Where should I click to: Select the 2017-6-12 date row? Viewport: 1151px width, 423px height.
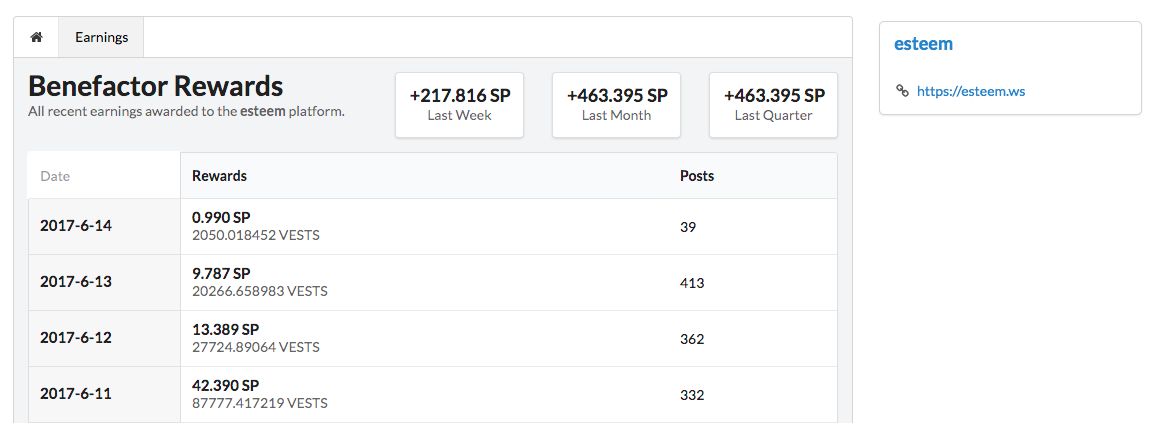coord(432,339)
